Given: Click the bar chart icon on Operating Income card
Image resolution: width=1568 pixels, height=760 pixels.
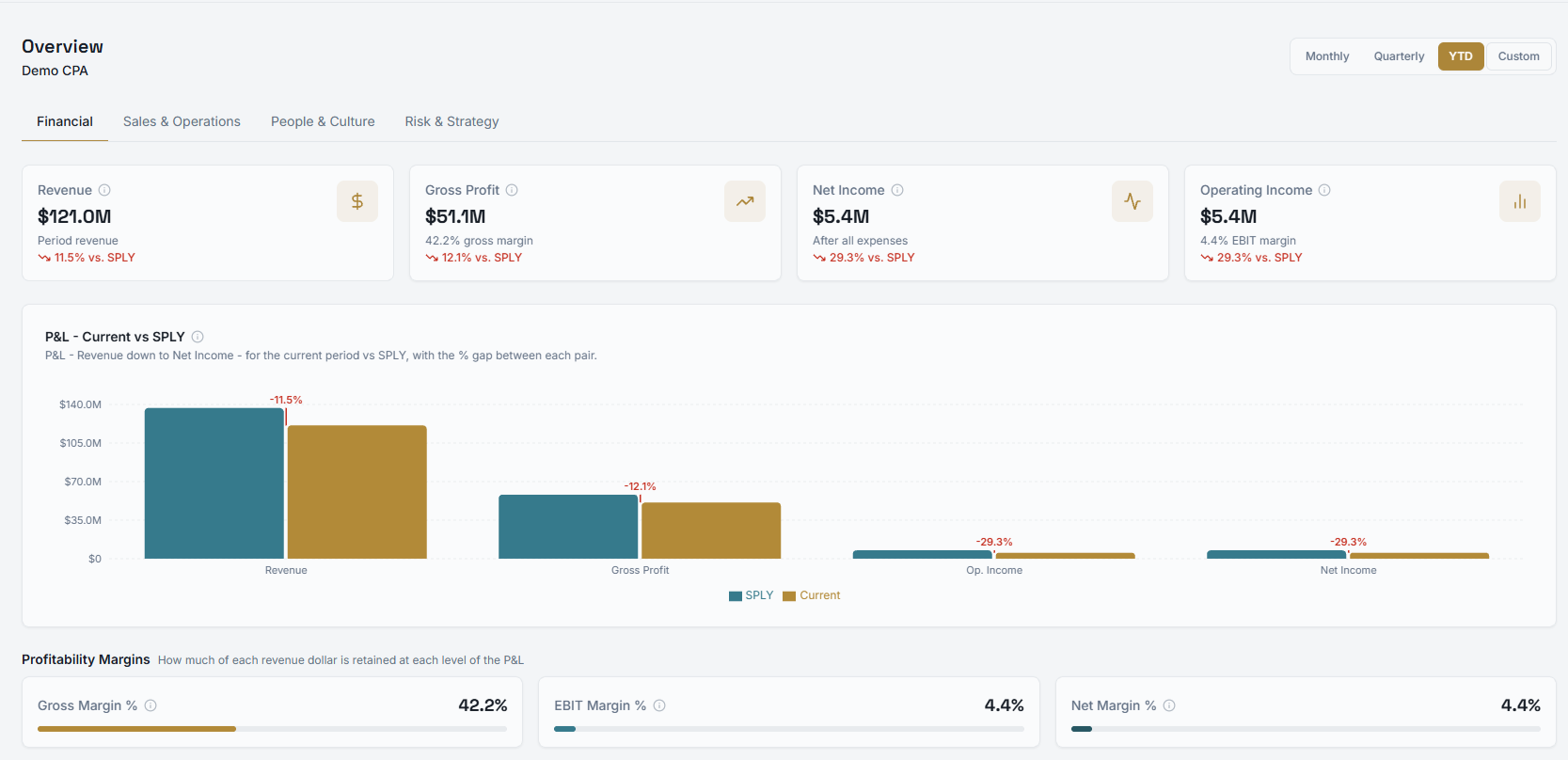Looking at the screenshot, I should (x=1520, y=201).
